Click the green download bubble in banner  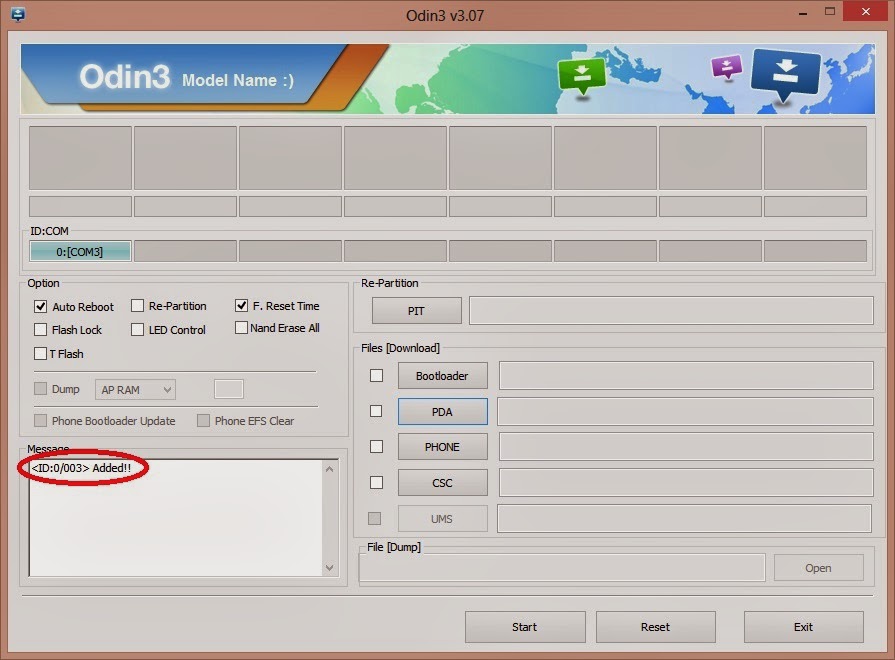point(582,77)
